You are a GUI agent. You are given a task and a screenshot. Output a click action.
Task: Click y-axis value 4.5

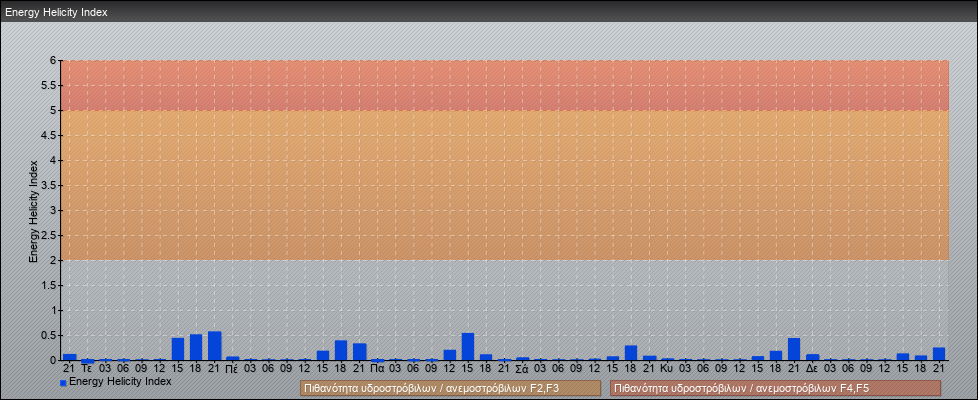[51, 135]
